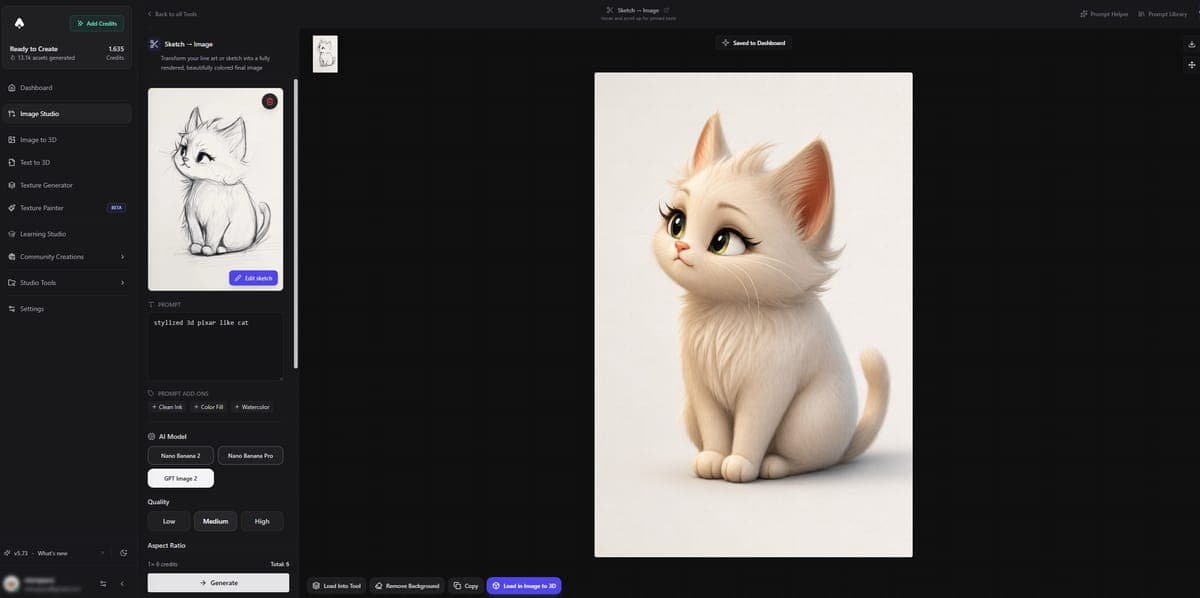Click the Sketch → Image scissors icon in the tool panel
The height and width of the screenshot is (598, 1200).
154,44
